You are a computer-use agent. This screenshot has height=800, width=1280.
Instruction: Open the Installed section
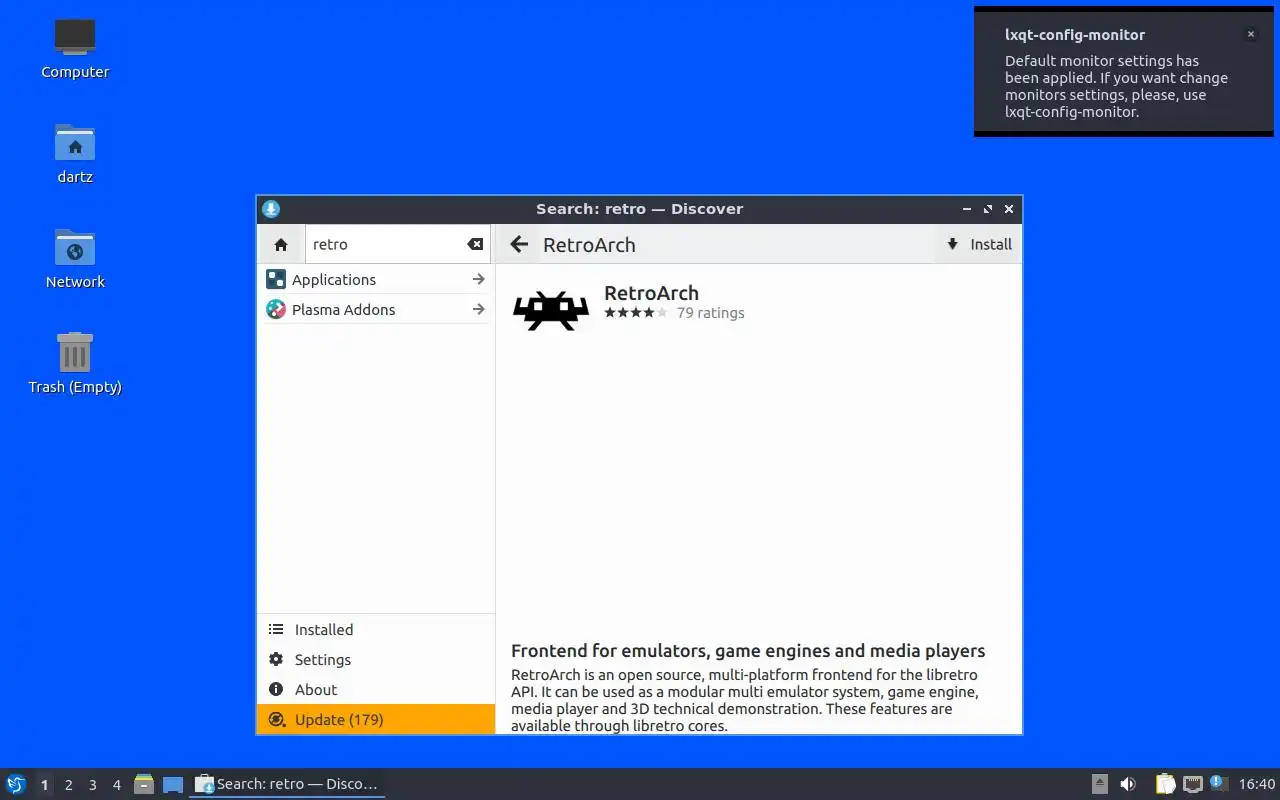click(x=376, y=630)
